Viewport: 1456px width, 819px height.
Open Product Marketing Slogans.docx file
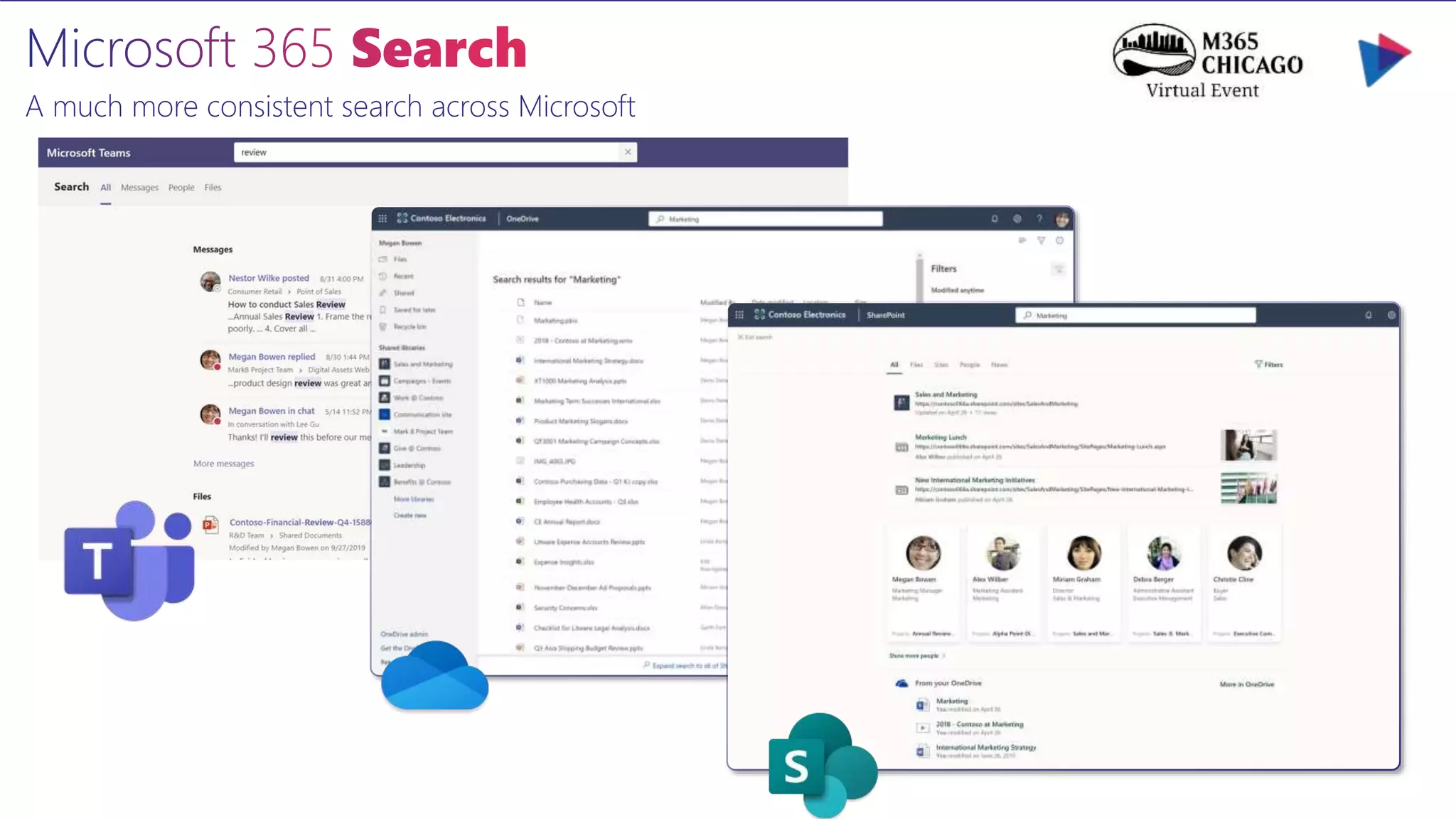[580, 421]
